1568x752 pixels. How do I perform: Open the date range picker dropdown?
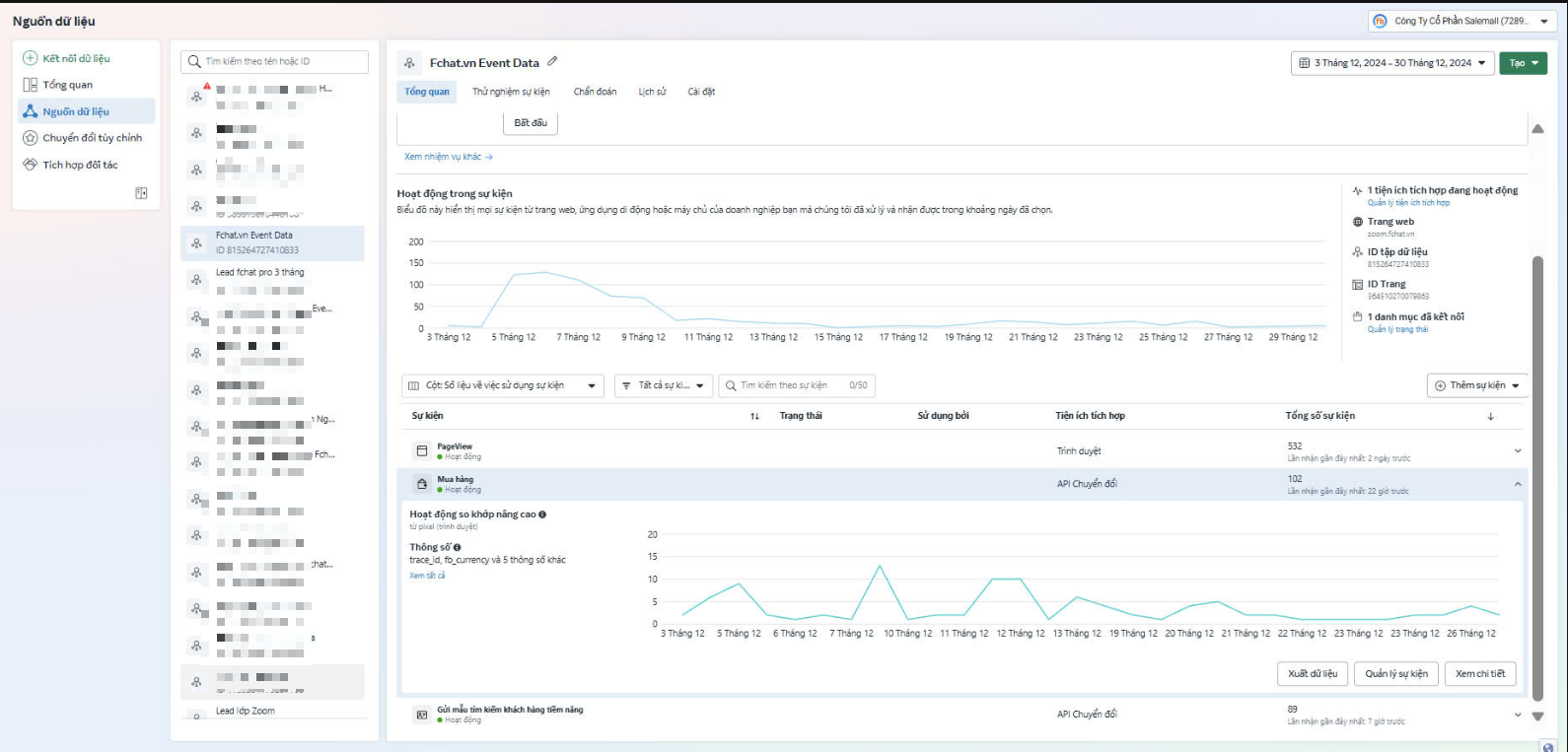(1390, 63)
